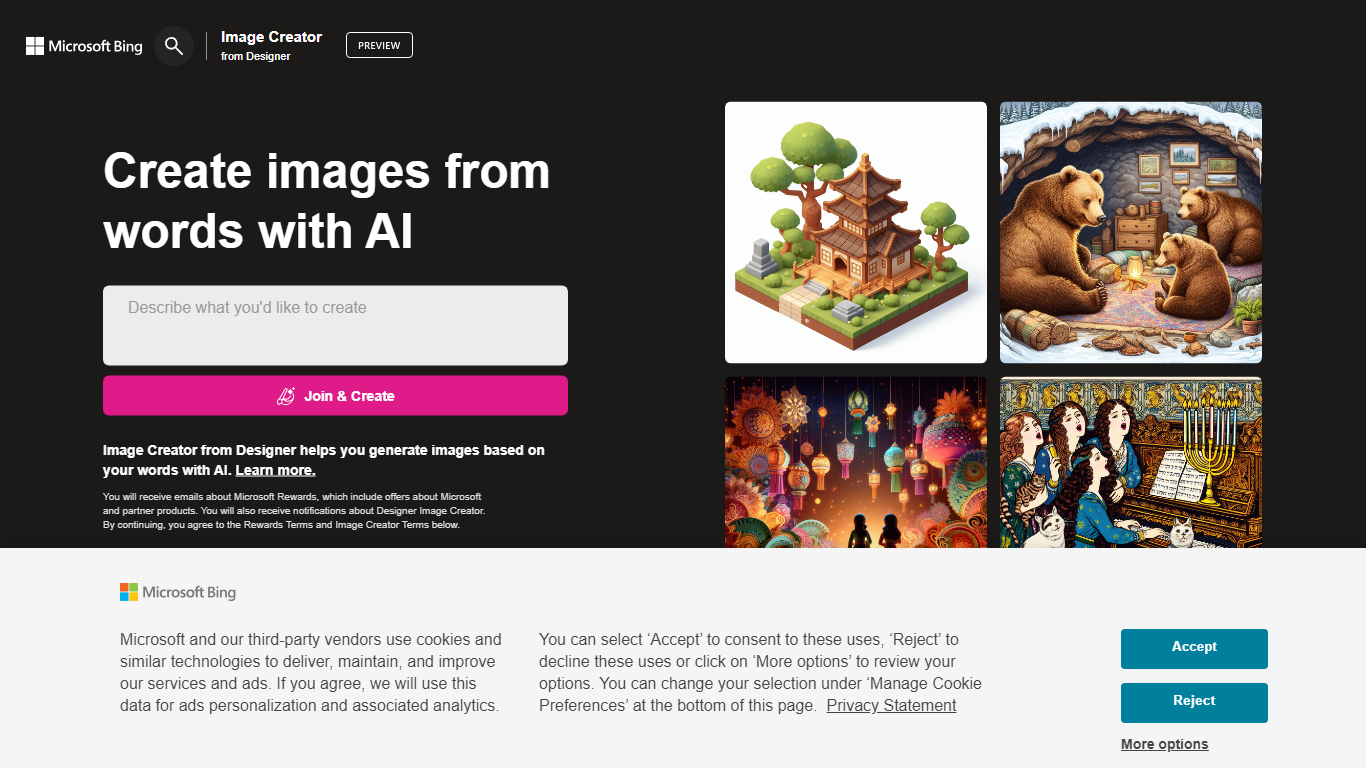Open the colorful lanterns festival image

pyautogui.click(x=856, y=462)
